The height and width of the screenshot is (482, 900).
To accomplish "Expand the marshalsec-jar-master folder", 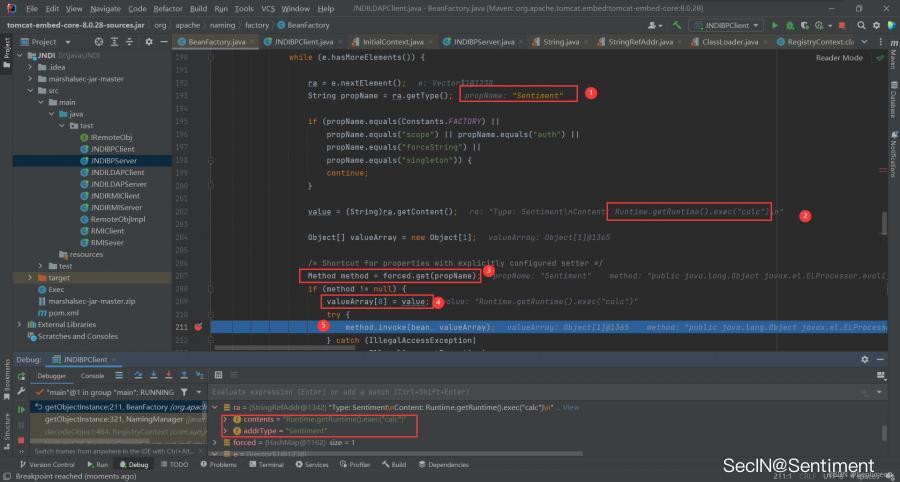I will [x=31, y=78].
